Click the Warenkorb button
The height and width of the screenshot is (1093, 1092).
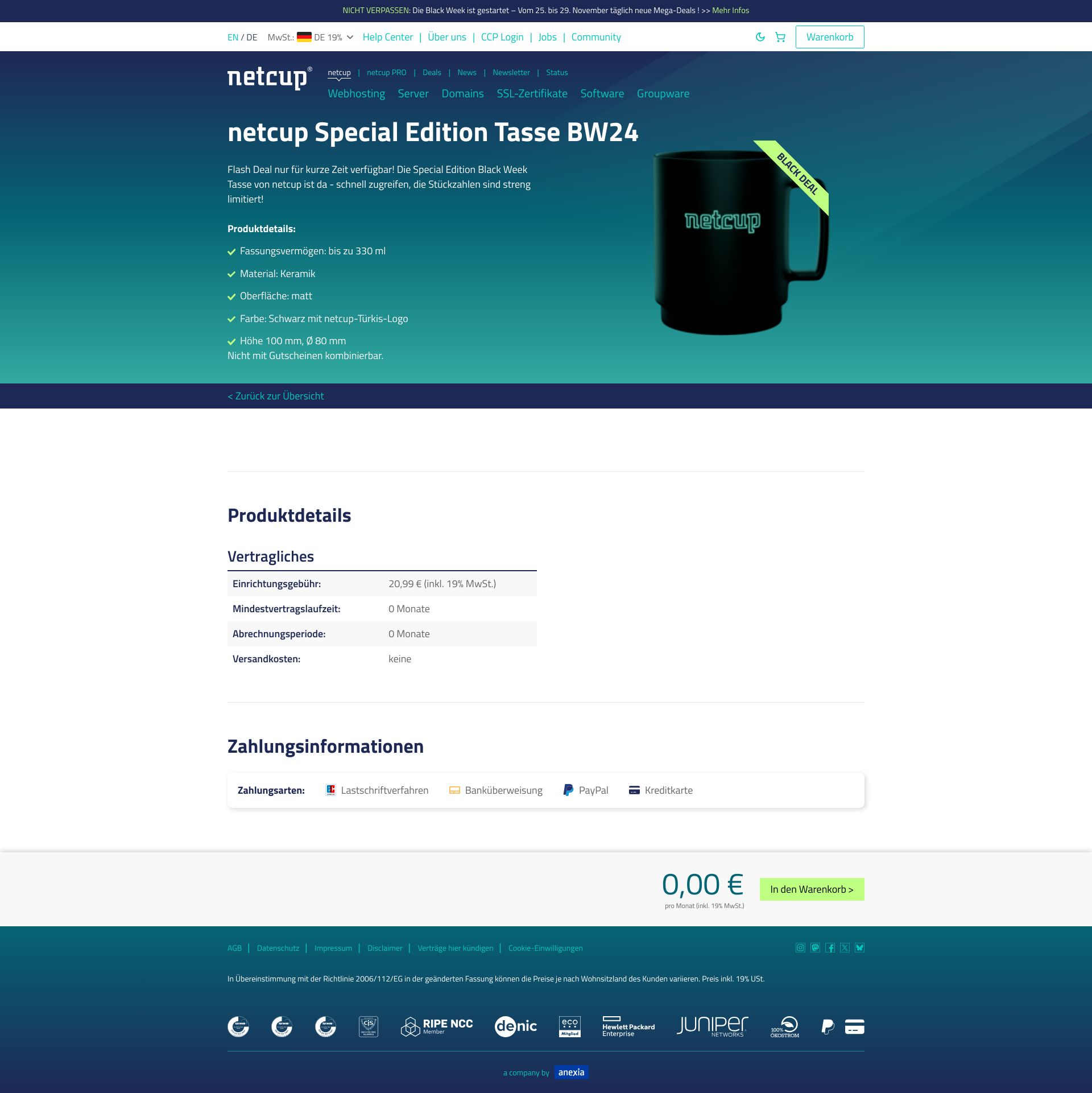[x=830, y=37]
